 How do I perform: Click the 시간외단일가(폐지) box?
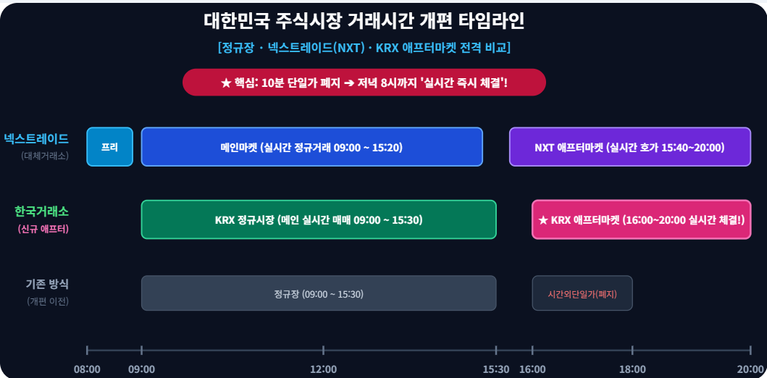pyautogui.click(x=582, y=293)
